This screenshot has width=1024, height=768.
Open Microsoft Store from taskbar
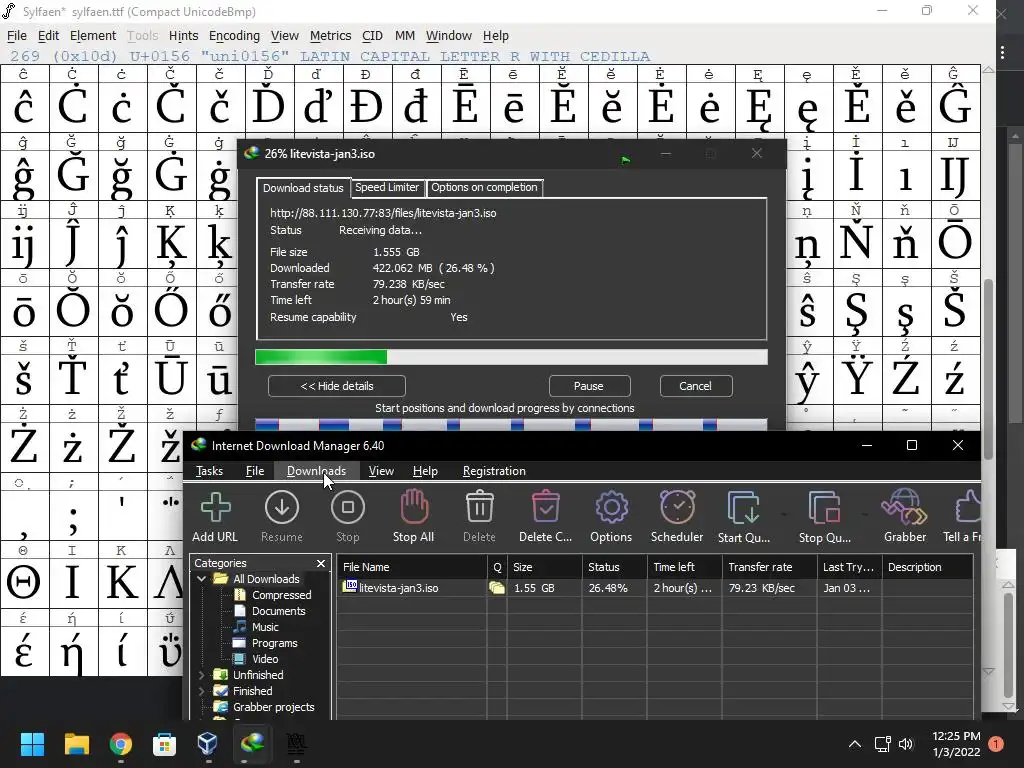(x=164, y=744)
